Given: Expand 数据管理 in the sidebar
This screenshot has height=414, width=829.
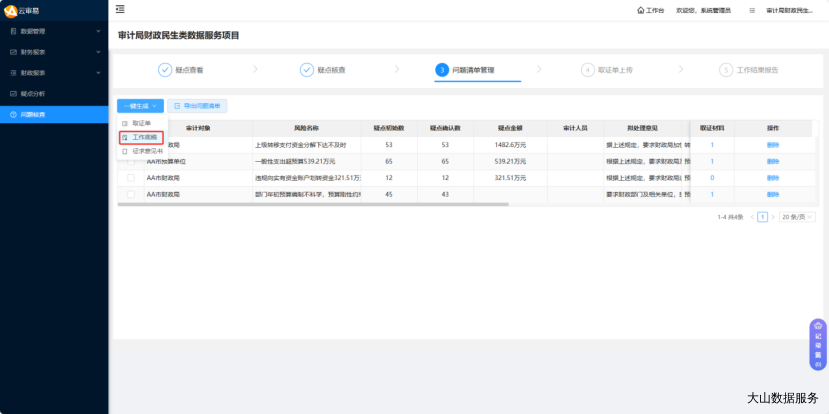Looking at the screenshot, I should pos(54,31).
